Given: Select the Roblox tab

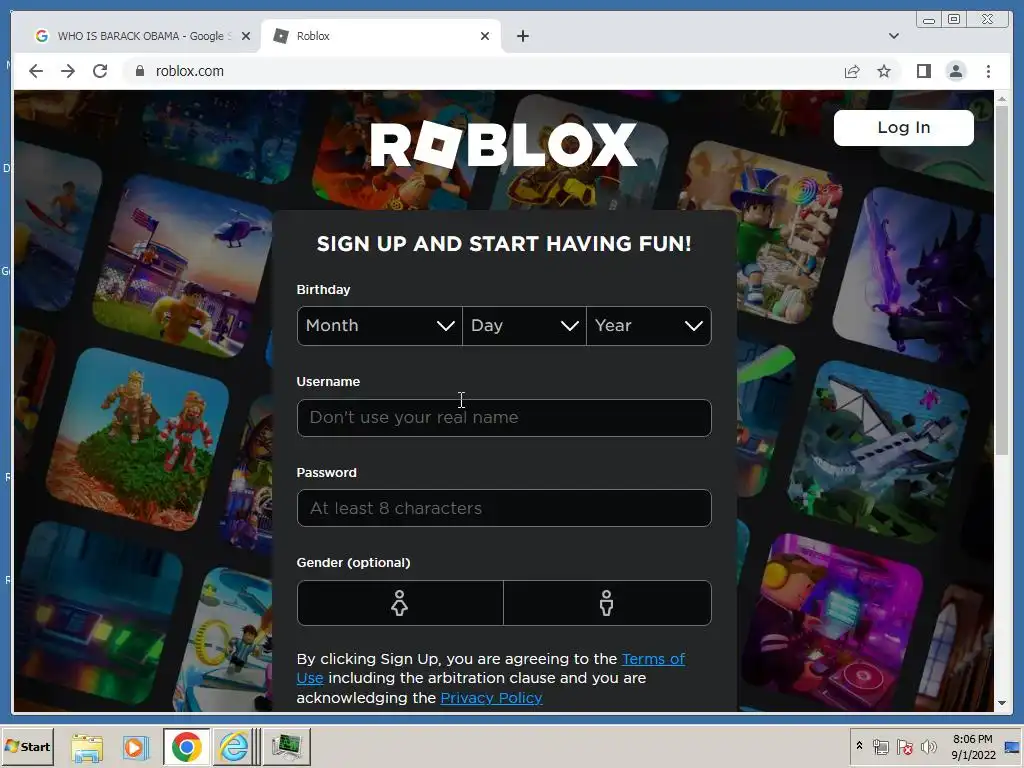Looking at the screenshot, I should coord(381,36).
